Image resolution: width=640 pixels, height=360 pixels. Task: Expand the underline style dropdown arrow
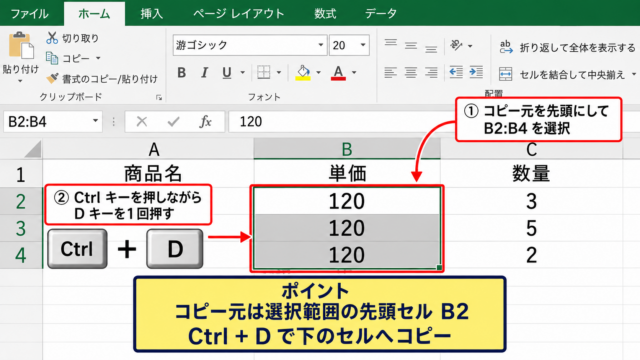pyautogui.click(x=242, y=73)
